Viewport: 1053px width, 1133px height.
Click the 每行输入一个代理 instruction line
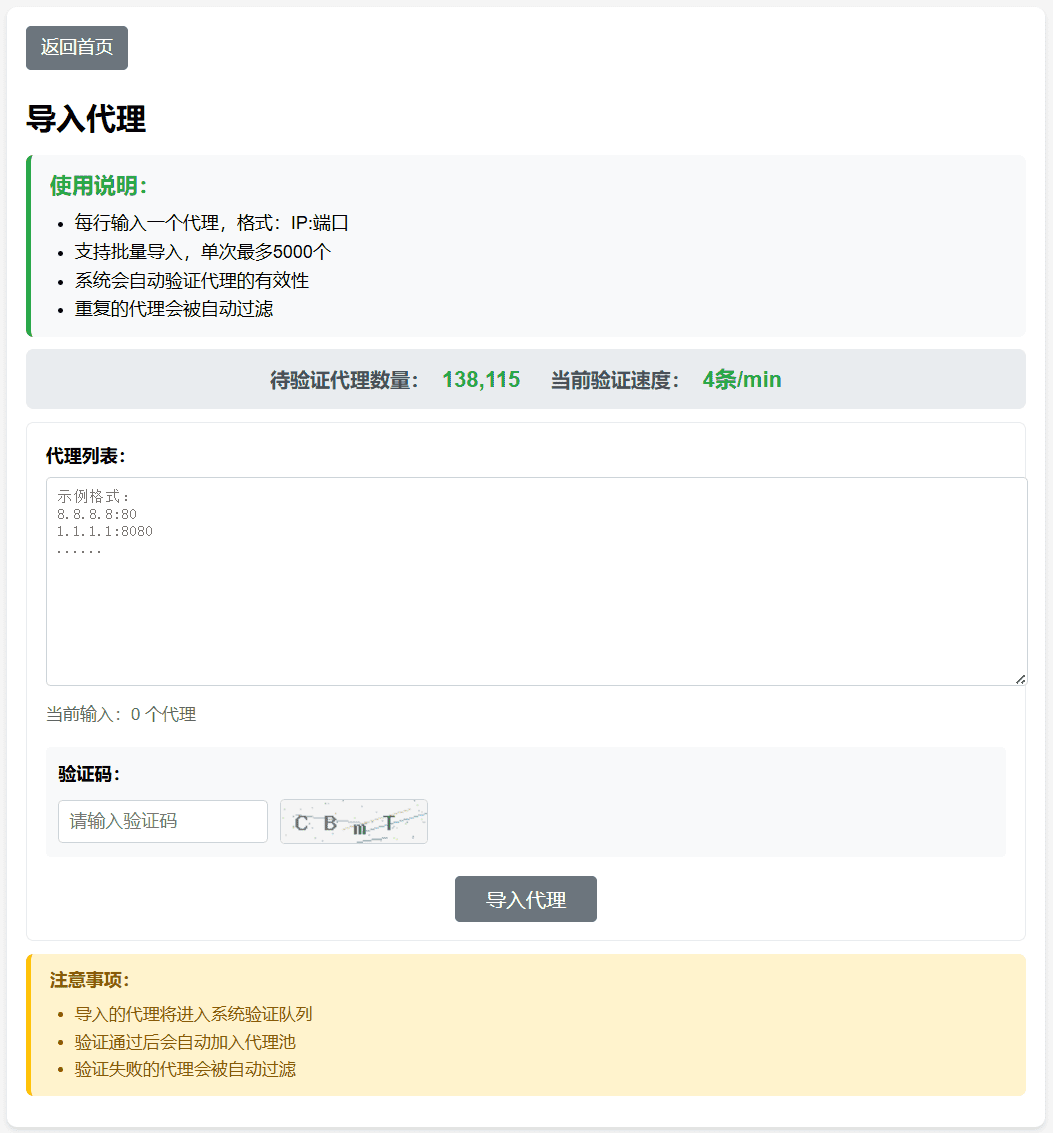coord(211,223)
